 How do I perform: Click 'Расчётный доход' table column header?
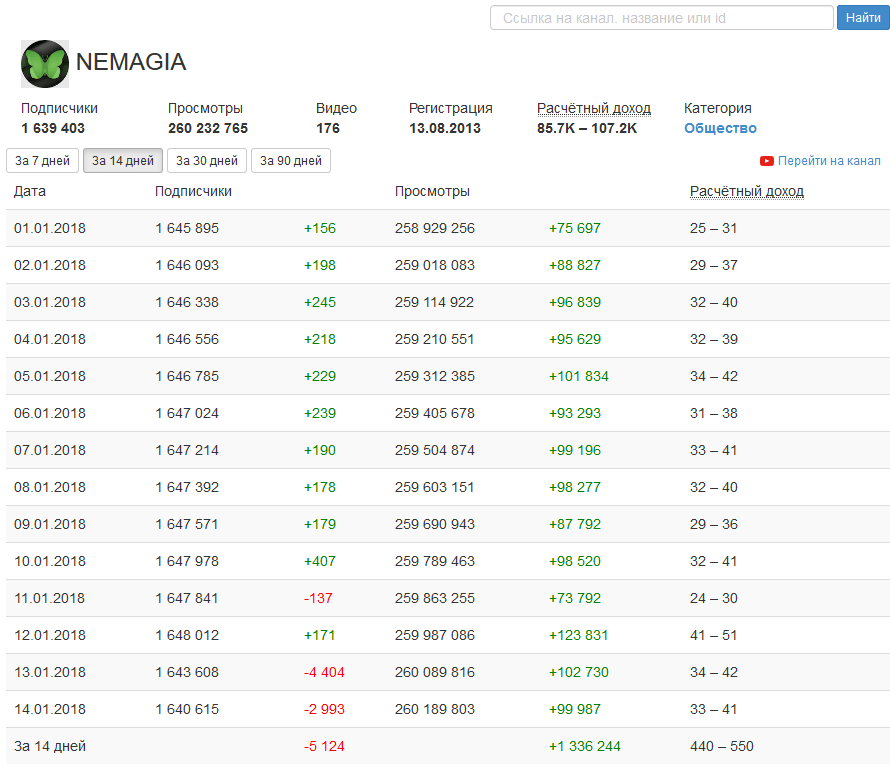click(x=746, y=191)
